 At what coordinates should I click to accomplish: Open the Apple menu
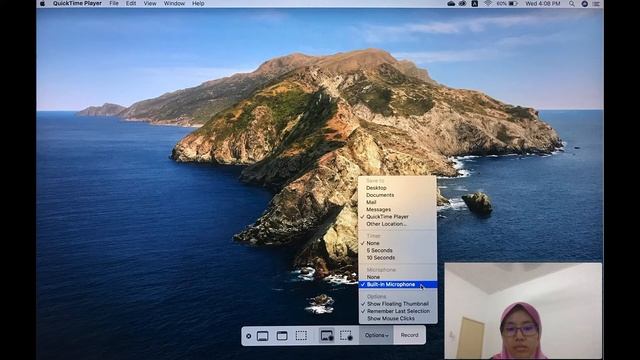click(42, 3)
